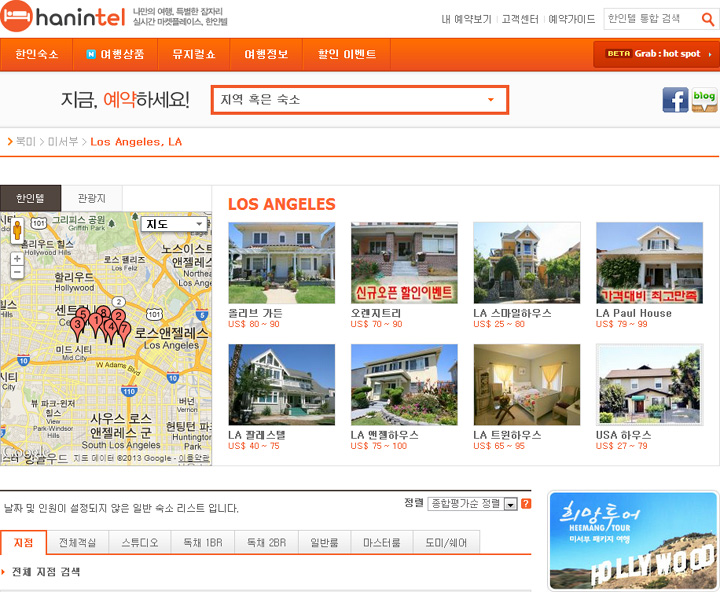Image resolution: width=720 pixels, height=592 pixels.
Task: Open the blog icon
Action: 704,100
